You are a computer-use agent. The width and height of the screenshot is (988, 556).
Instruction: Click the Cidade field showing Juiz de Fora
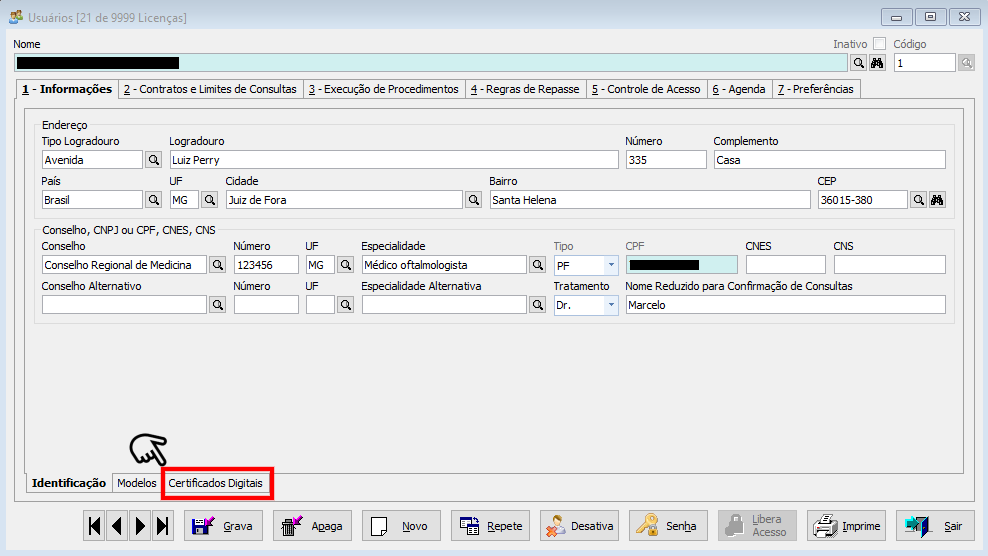(344, 200)
